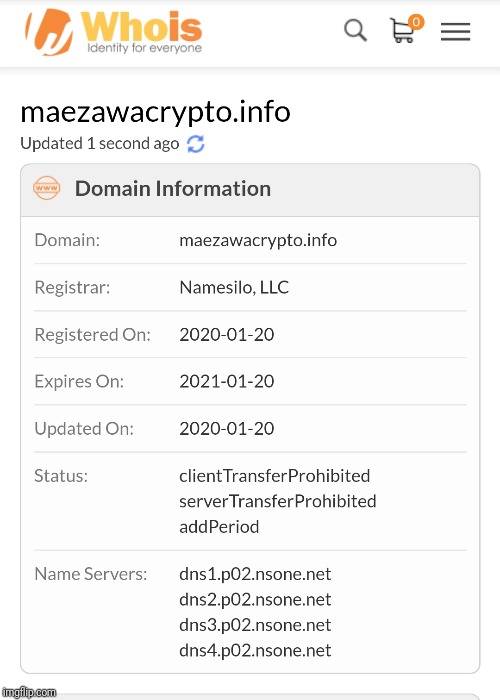Click the maezawacrypto.info page heading
500x700 pixels.
(155, 112)
